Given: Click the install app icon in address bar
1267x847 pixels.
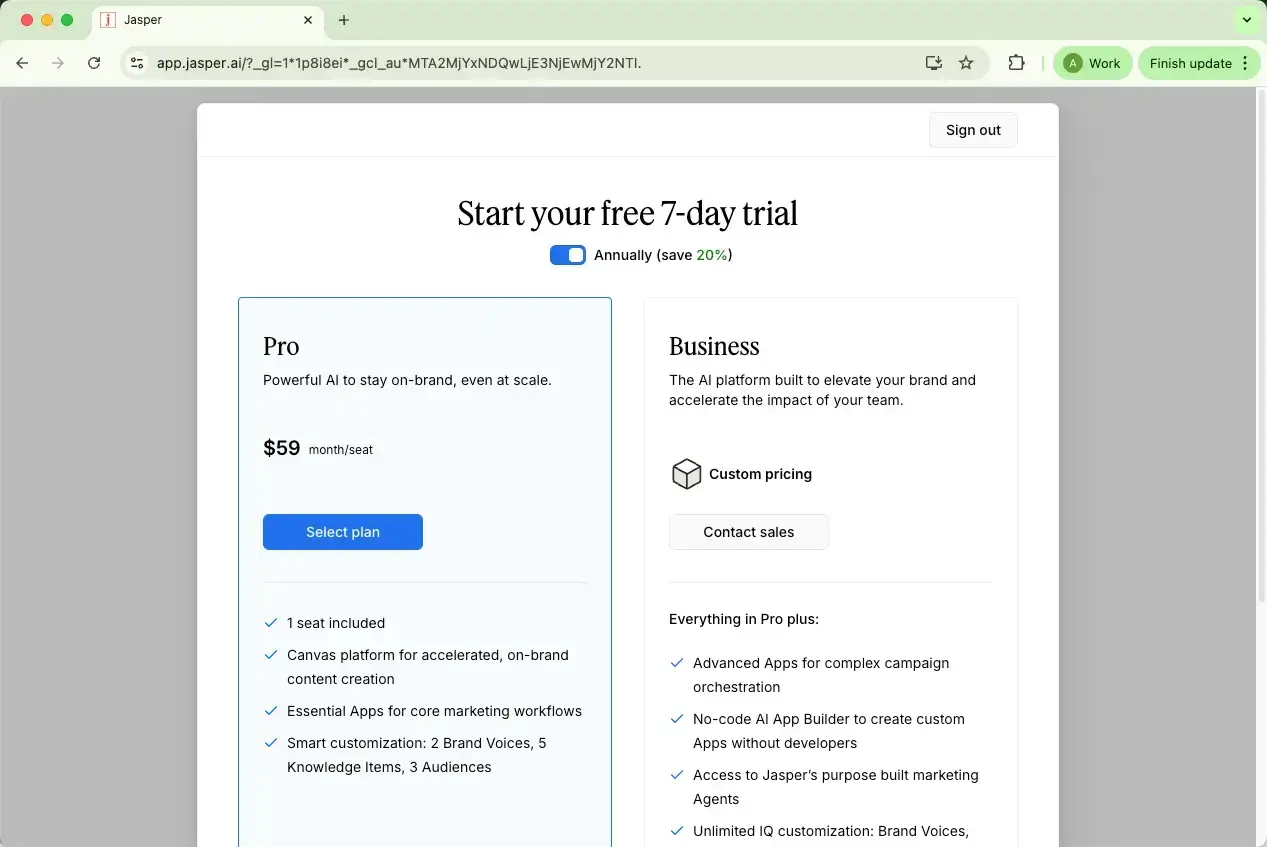Looking at the screenshot, I should click(x=933, y=63).
